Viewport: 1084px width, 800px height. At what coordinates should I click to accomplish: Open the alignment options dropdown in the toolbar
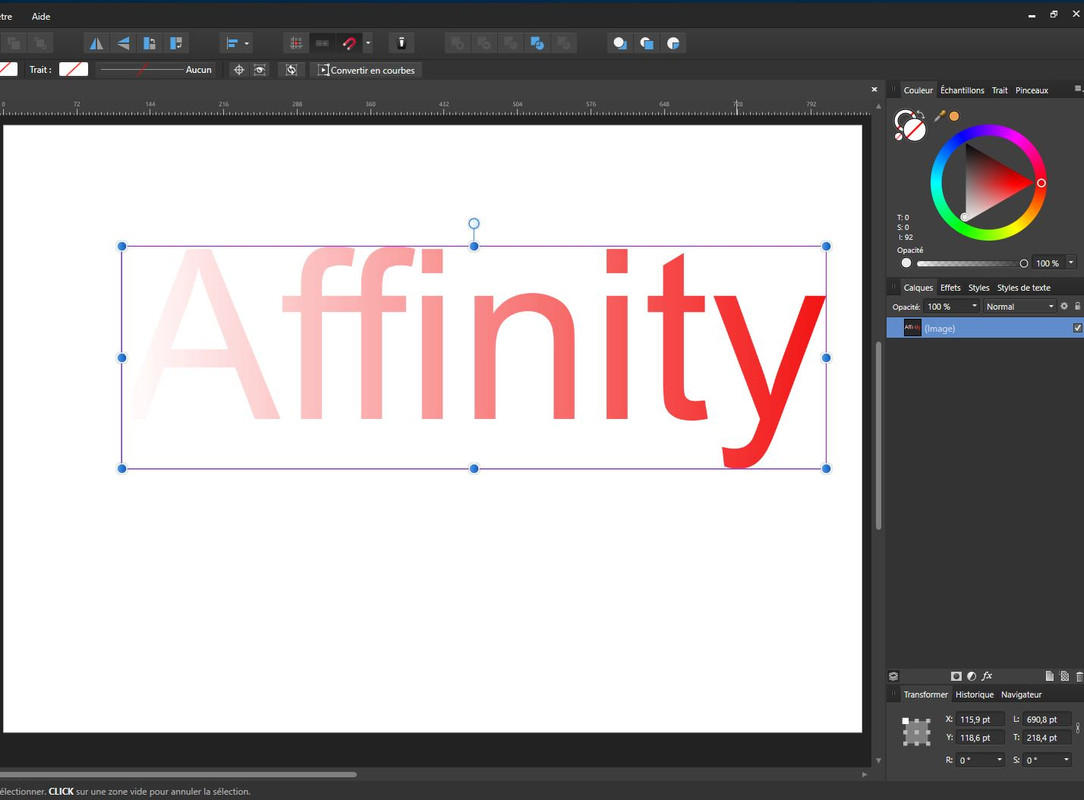[x=238, y=44]
